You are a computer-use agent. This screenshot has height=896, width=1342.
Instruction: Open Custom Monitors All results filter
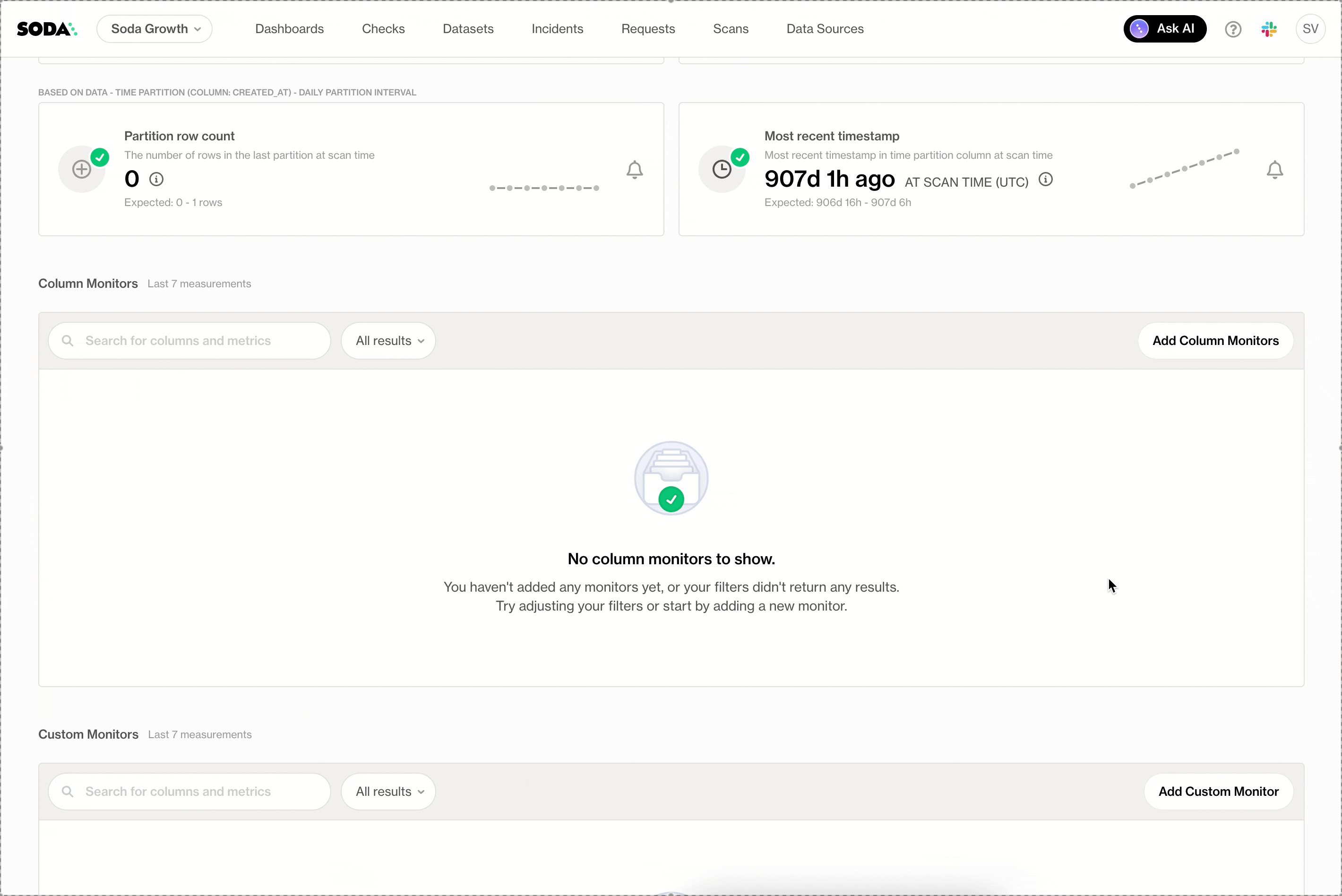click(x=388, y=792)
